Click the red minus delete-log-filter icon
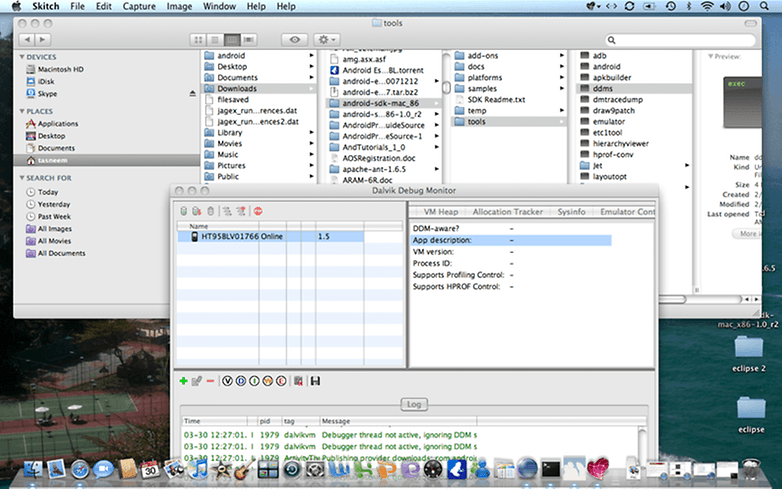 click(210, 381)
